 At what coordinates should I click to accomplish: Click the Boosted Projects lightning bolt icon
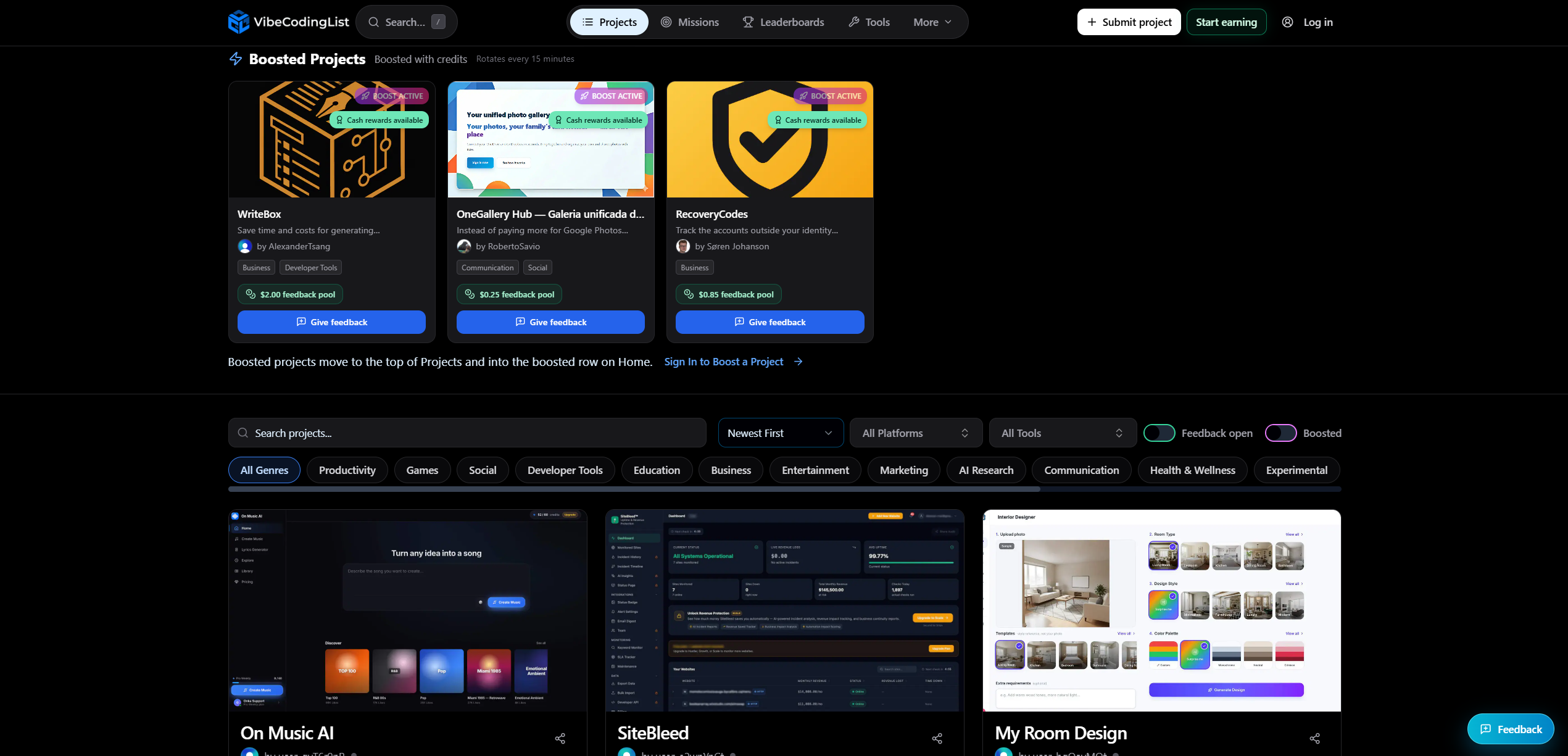tap(236, 59)
